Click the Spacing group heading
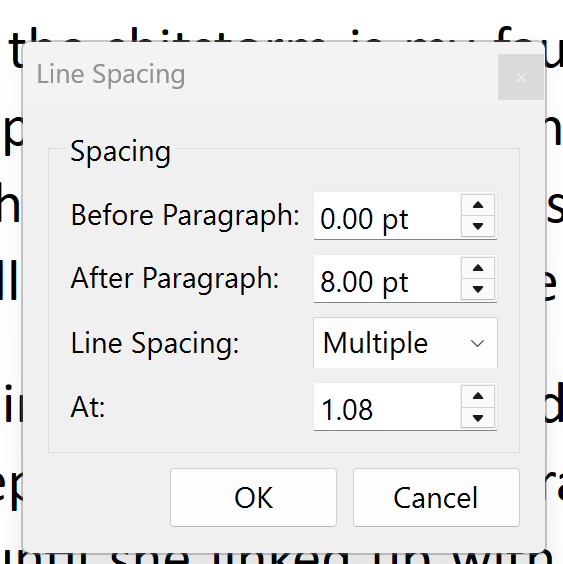Screen dimensions: 563x564 pos(121,152)
